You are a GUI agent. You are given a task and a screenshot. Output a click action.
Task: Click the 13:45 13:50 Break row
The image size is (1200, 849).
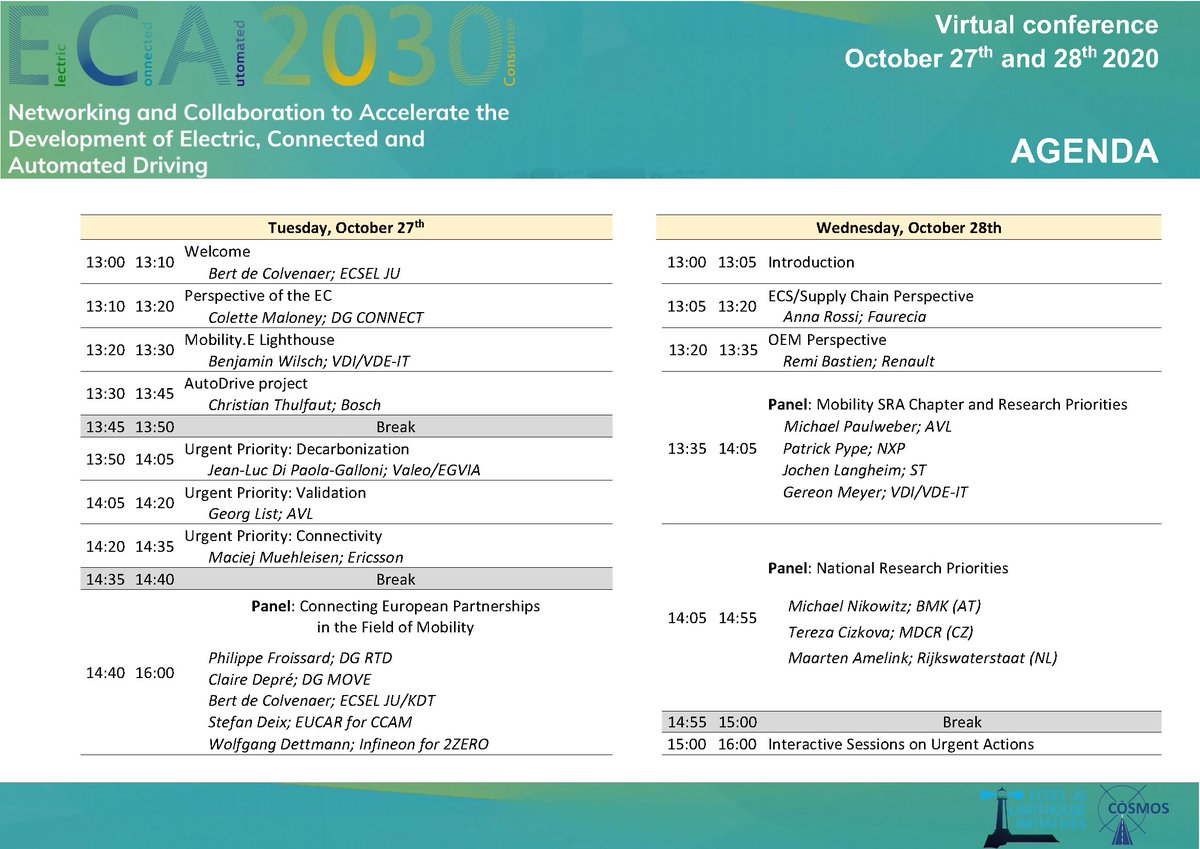346,427
